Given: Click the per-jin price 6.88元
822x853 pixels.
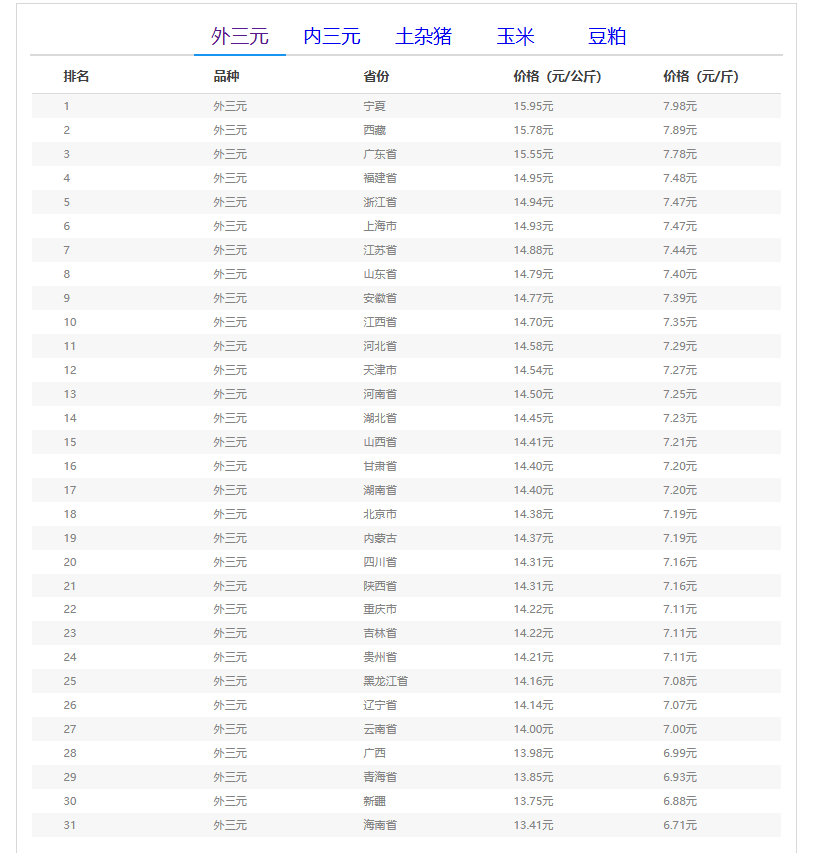Looking at the screenshot, I should pos(680,801).
